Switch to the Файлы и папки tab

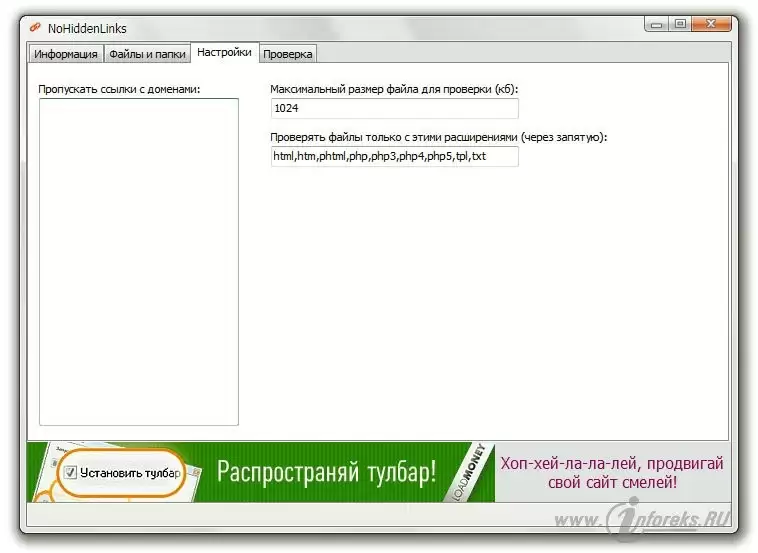[x=147, y=54]
